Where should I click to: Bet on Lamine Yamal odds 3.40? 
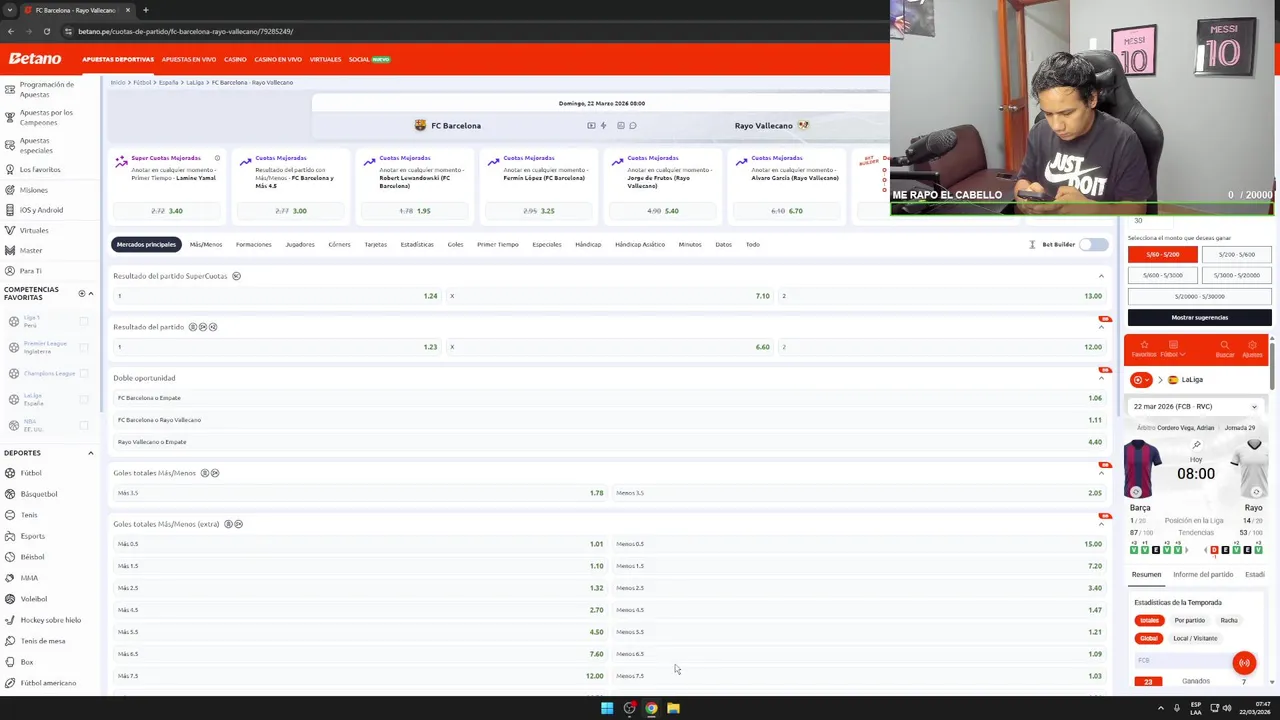click(x=166, y=211)
